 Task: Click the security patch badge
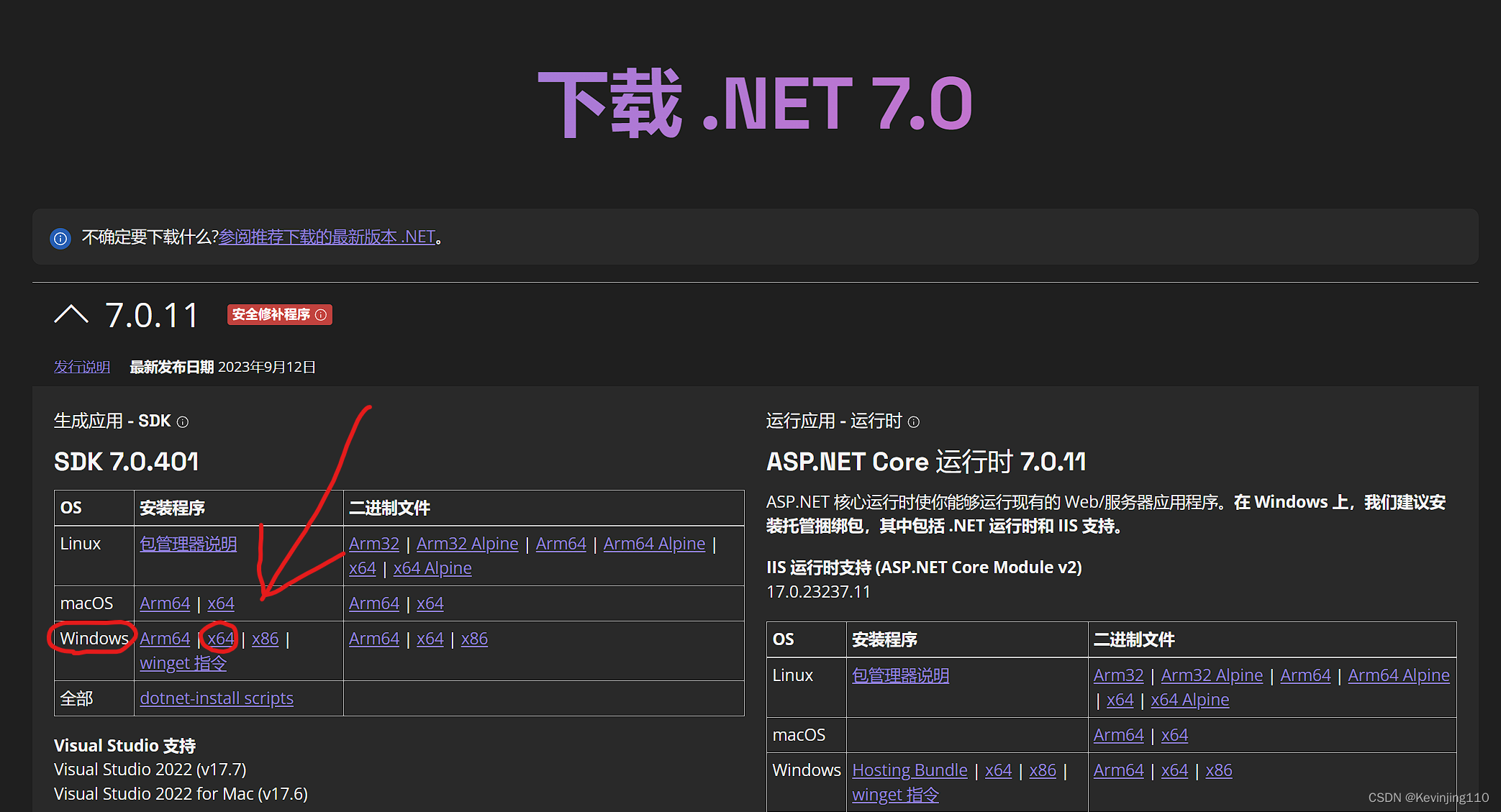point(271,315)
